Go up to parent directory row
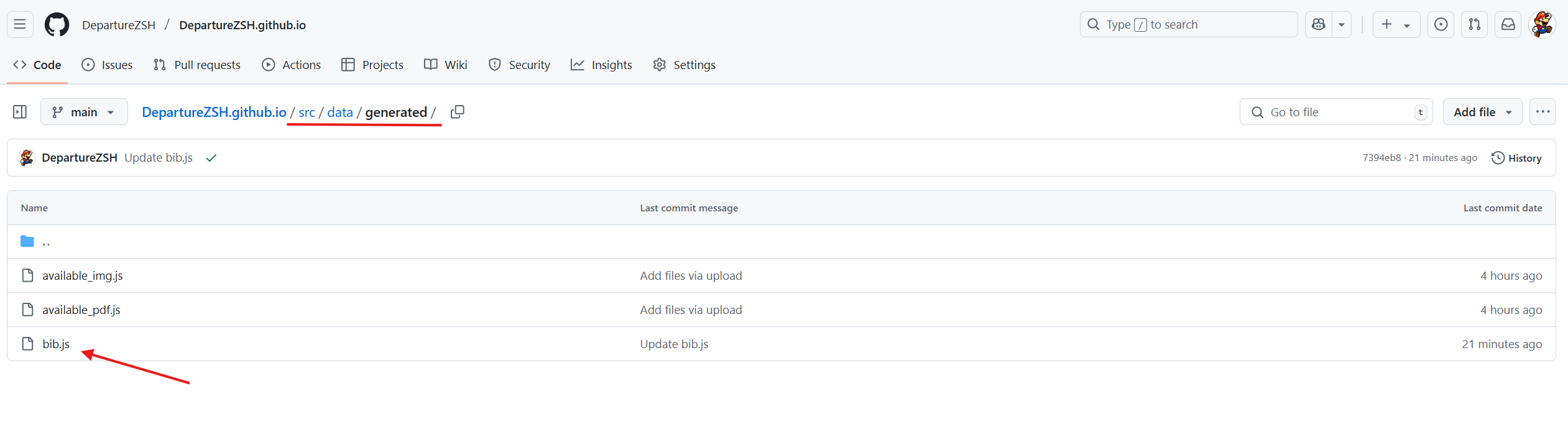This screenshot has width=1568, height=447. tap(781, 242)
